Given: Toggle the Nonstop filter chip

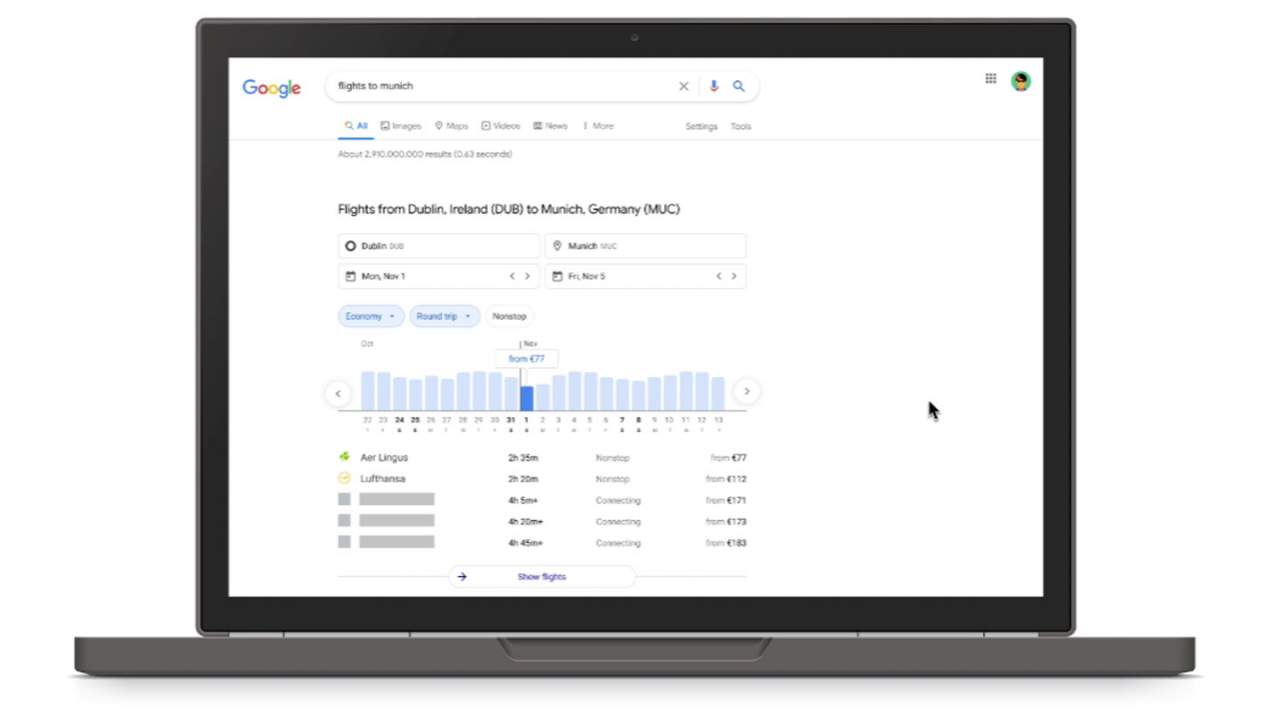Looking at the screenshot, I should tap(509, 316).
